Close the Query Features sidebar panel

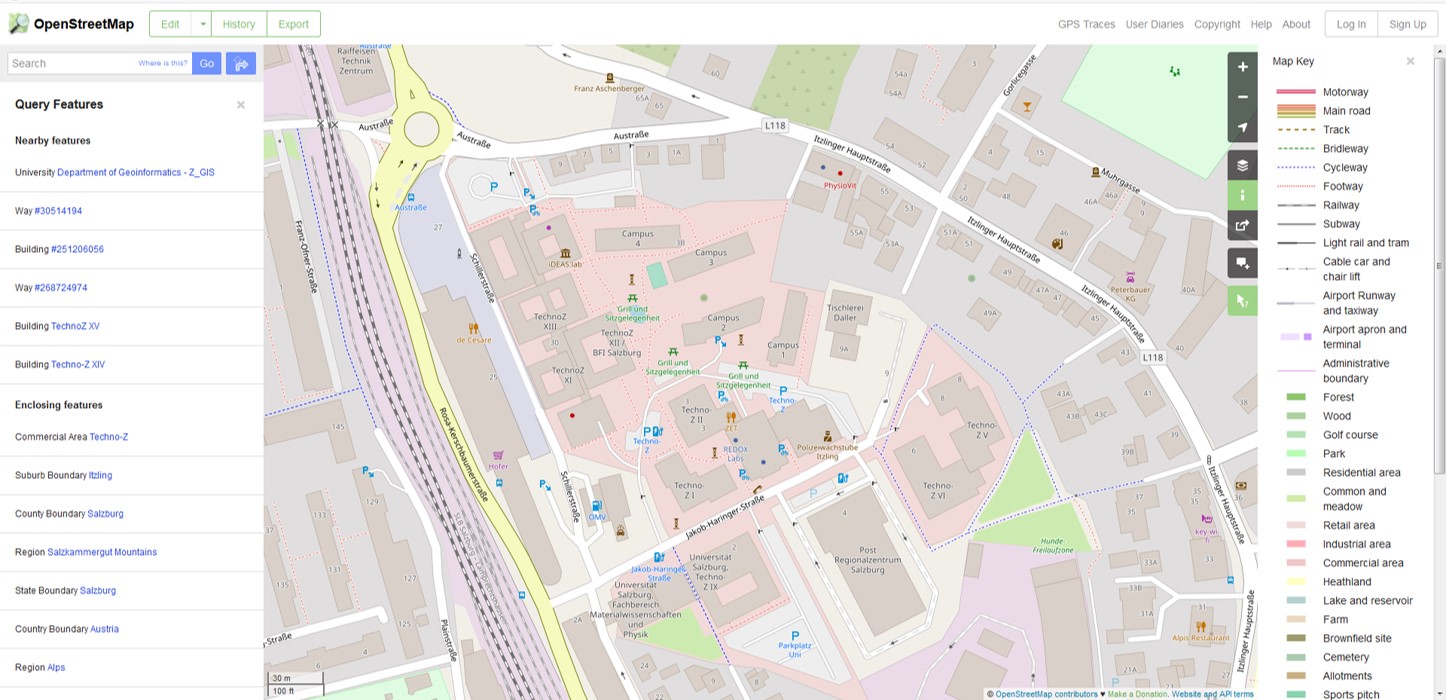tap(240, 105)
